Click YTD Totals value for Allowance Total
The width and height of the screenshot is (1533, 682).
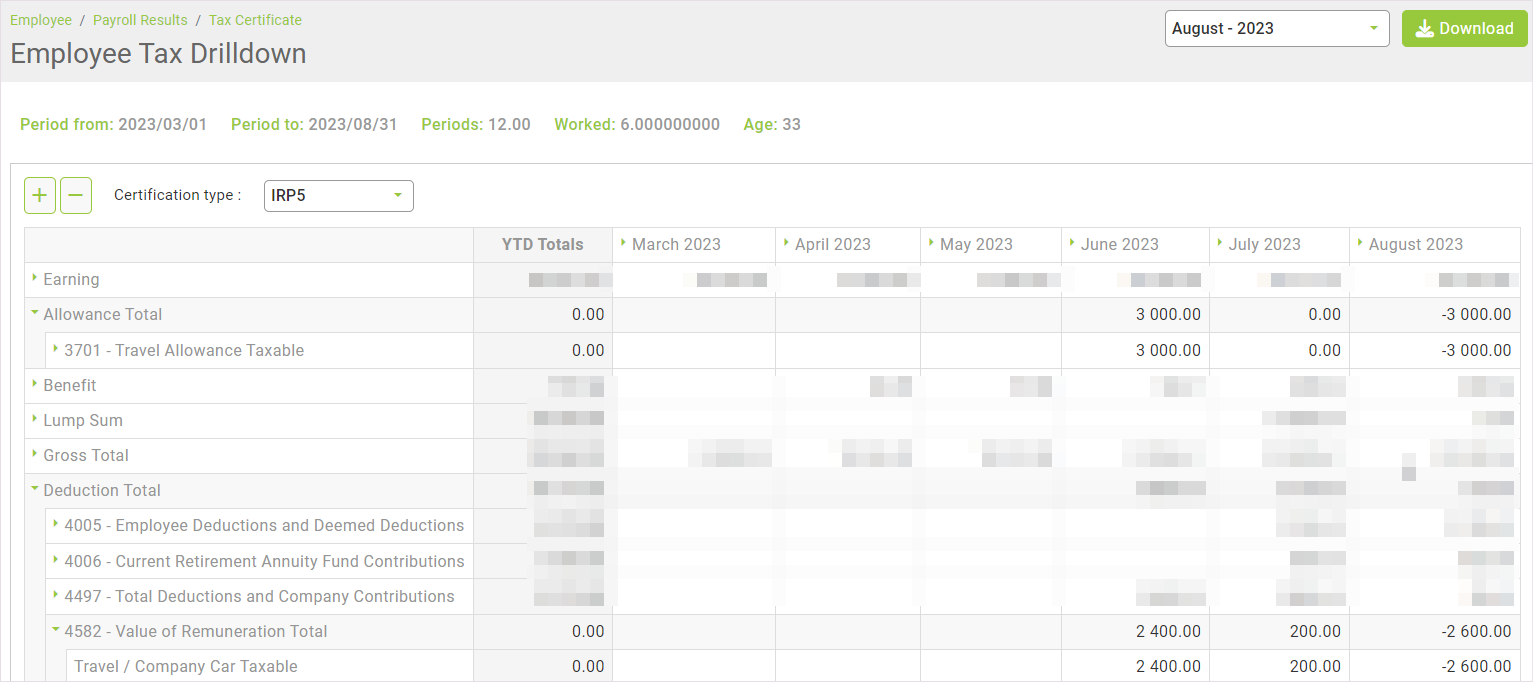[588, 314]
